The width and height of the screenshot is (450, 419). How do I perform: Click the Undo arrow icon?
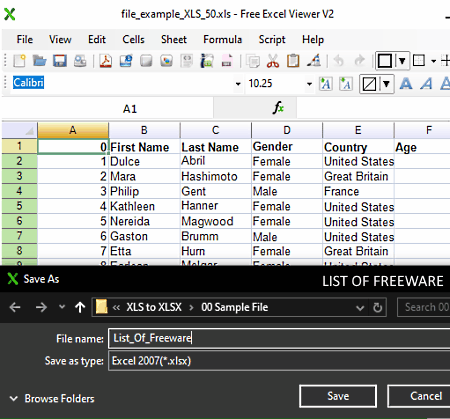pos(339,61)
